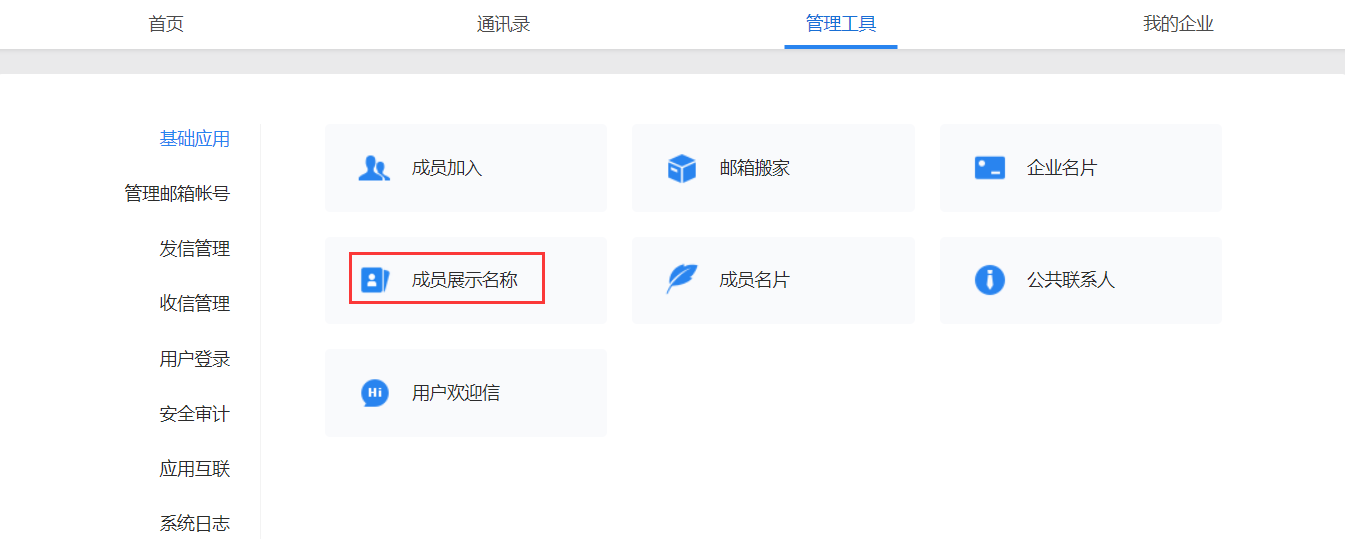The height and width of the screenshot is (548, 1345).
Task: Open 应用互联 from the sidebar
Action: 195,468
